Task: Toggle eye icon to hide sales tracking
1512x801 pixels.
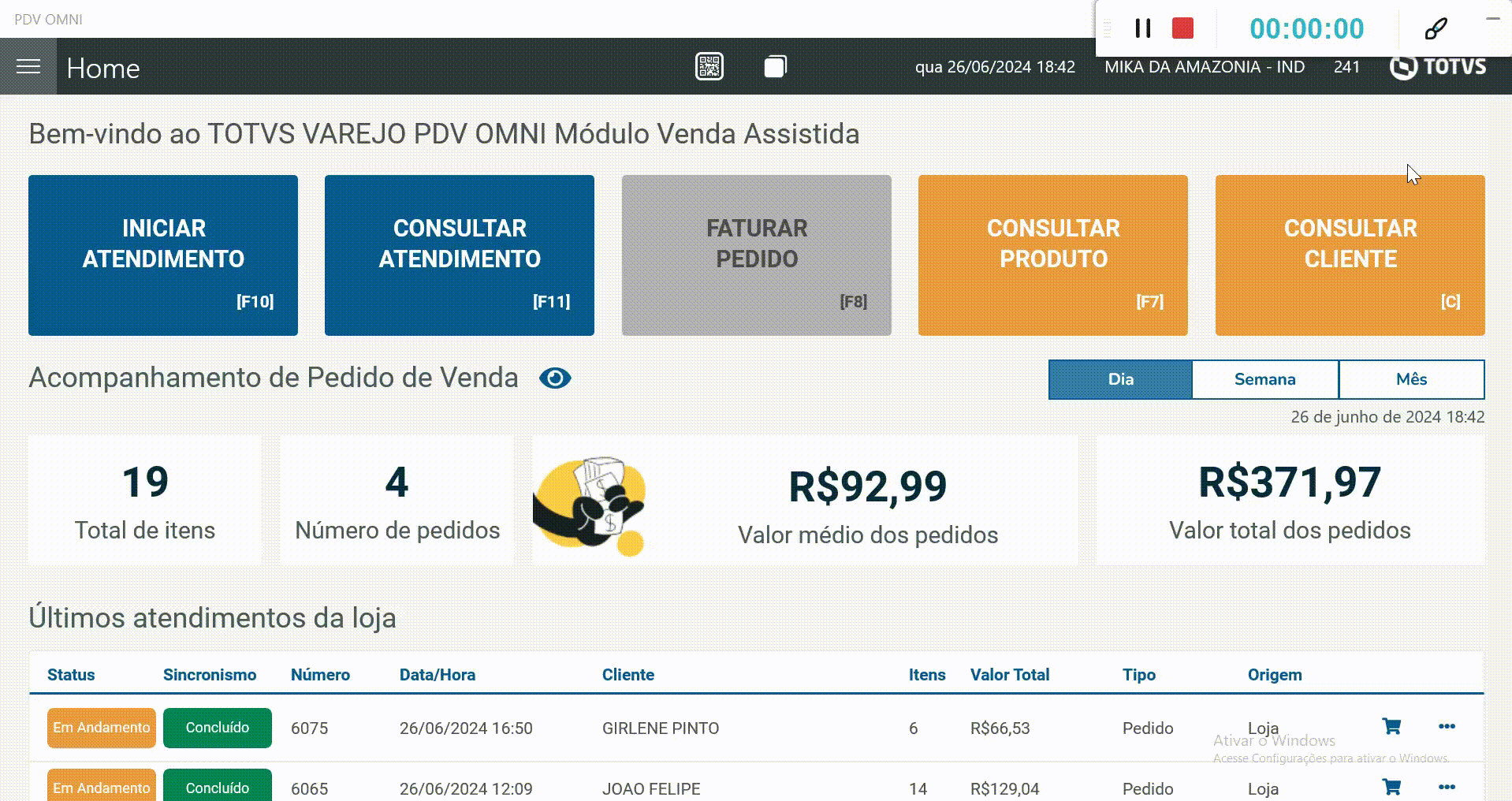Action: (x=555, y=378)
